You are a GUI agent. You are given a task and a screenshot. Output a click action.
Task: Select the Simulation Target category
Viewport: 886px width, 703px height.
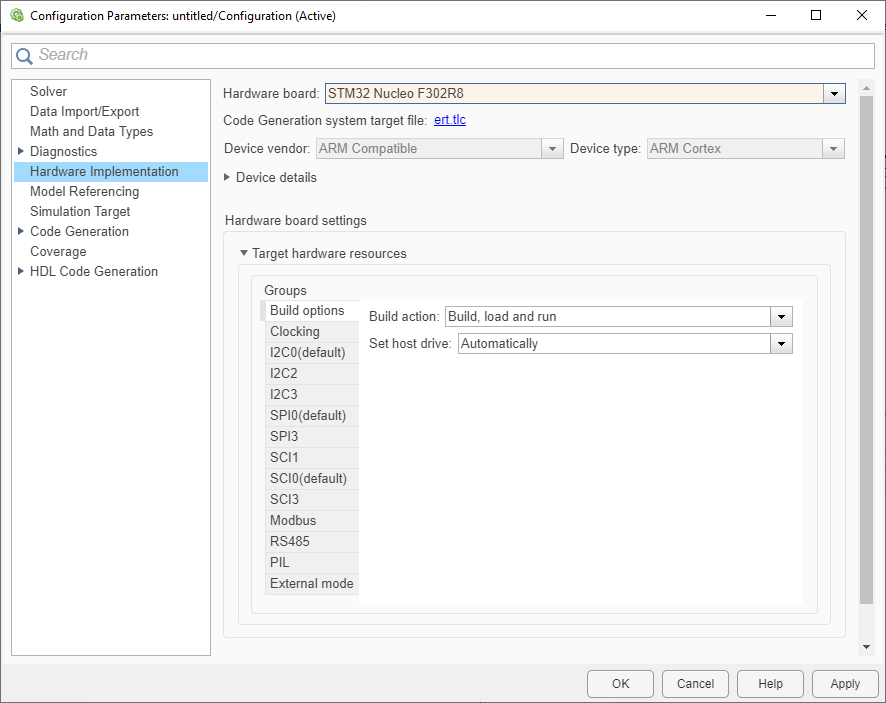click(x=80, y=211)
